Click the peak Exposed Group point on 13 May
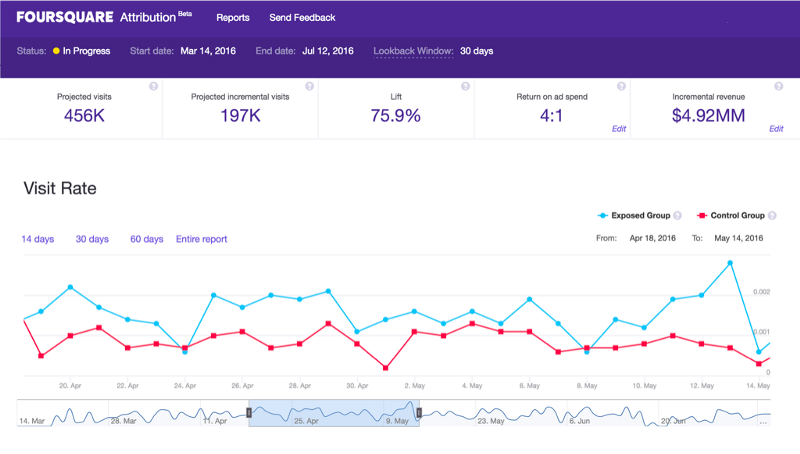 [730, 263]
